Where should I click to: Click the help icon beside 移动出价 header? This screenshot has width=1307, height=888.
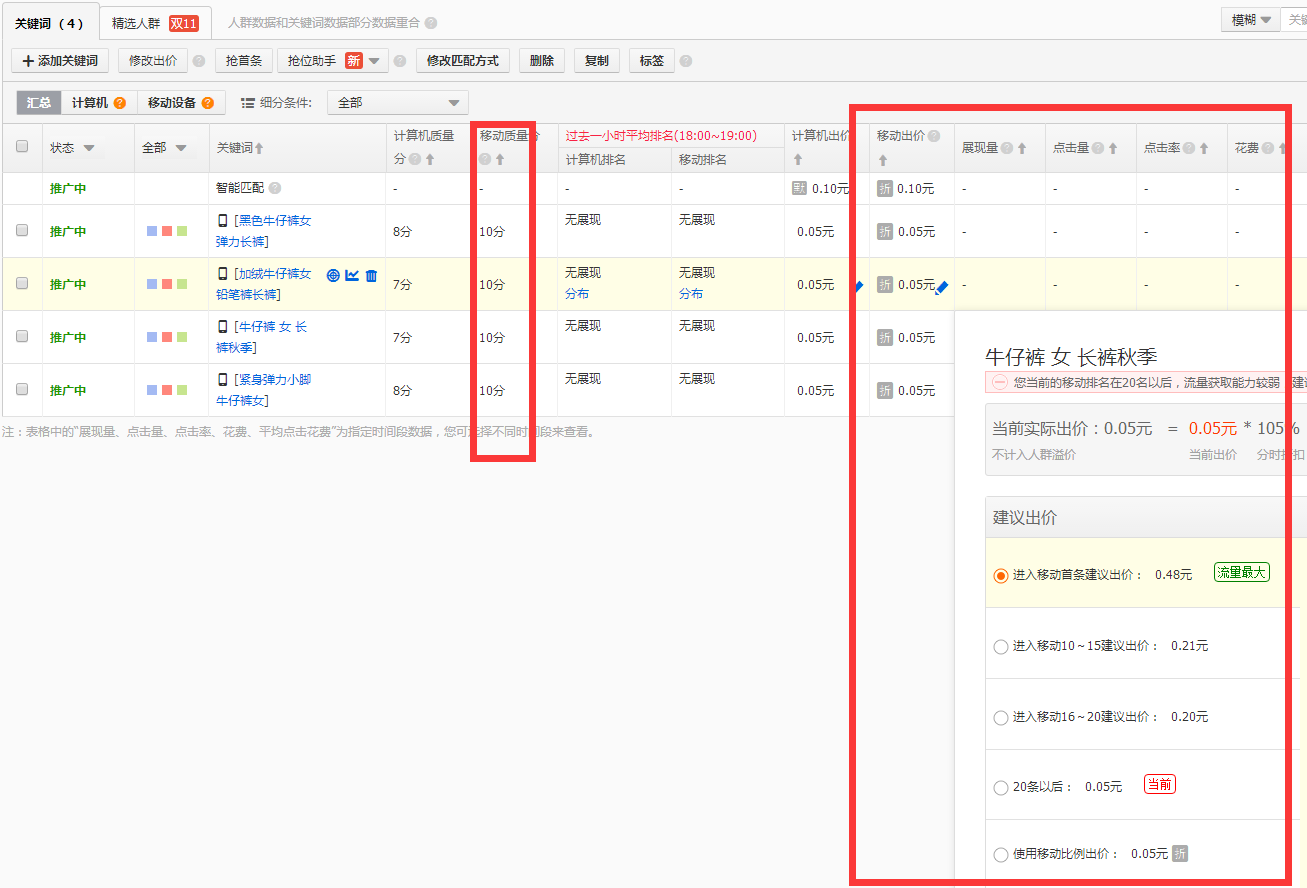[x=934, y=136]
